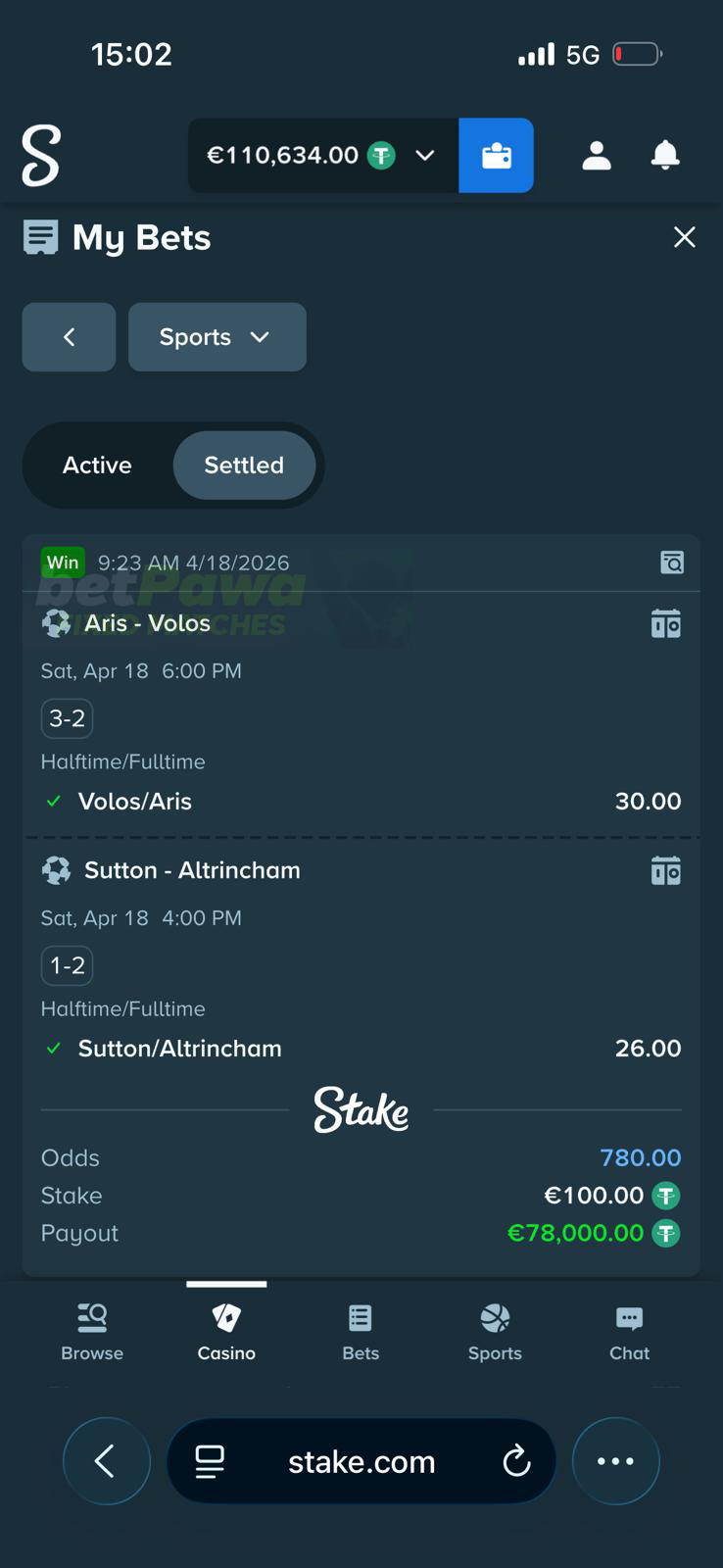Tap the stake.com address bar
Screen dimensions: 723x1568
pyautogui.click(x=361, y=1461)
